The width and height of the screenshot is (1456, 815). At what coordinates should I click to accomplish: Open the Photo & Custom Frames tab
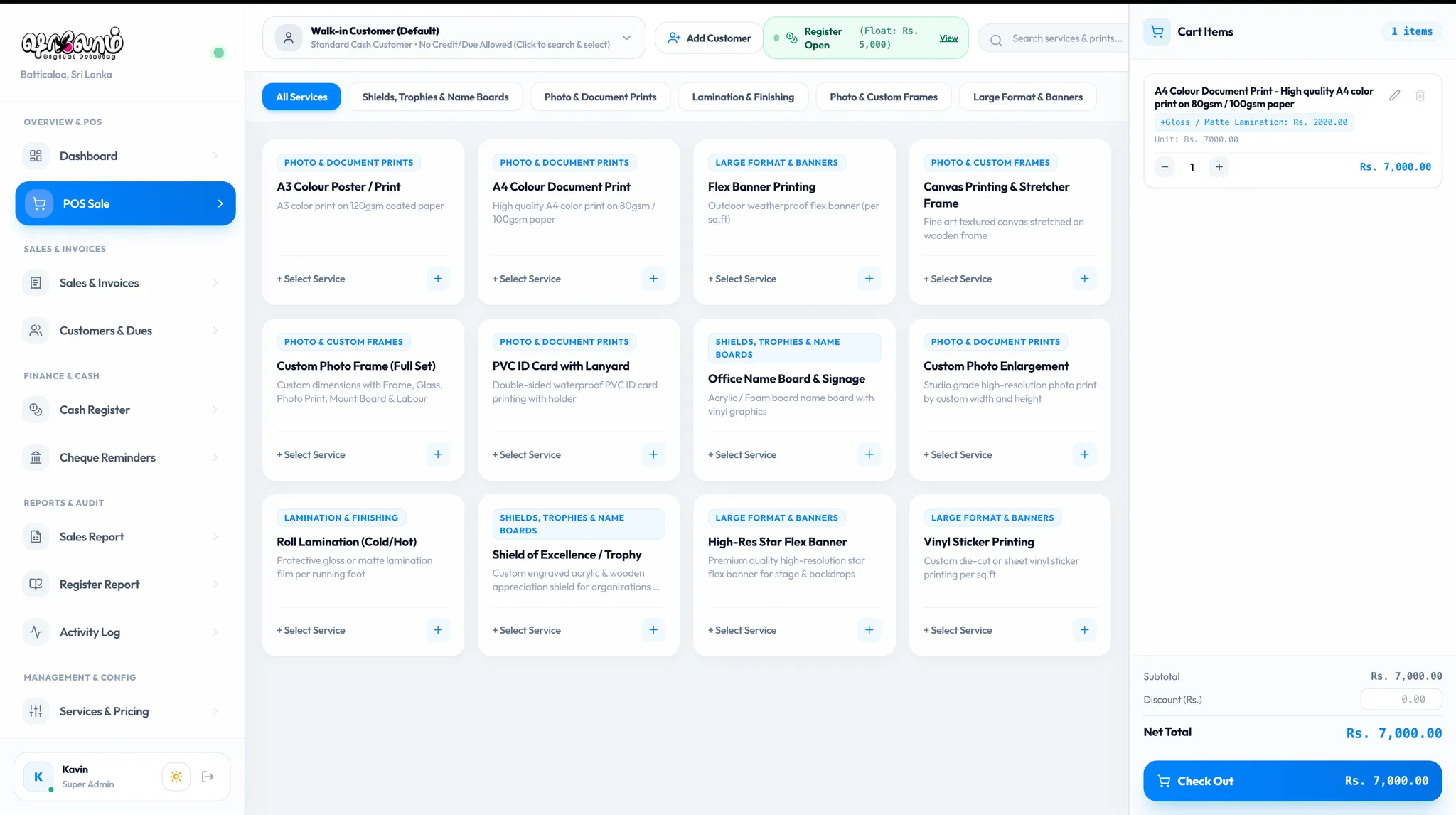pyautogui.click(x=884, y=97)
